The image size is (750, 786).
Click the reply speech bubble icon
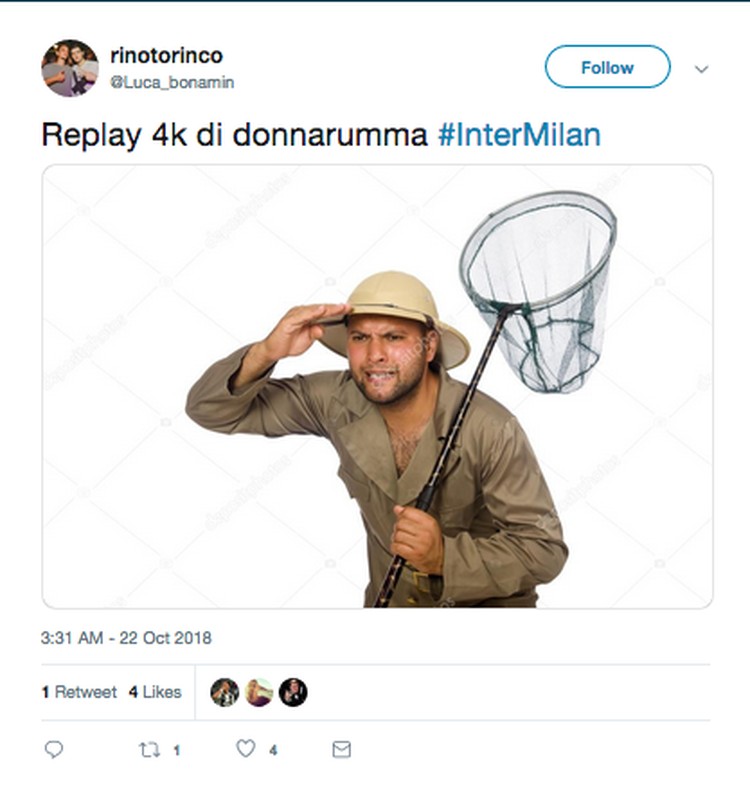click(x=54, y=750)
